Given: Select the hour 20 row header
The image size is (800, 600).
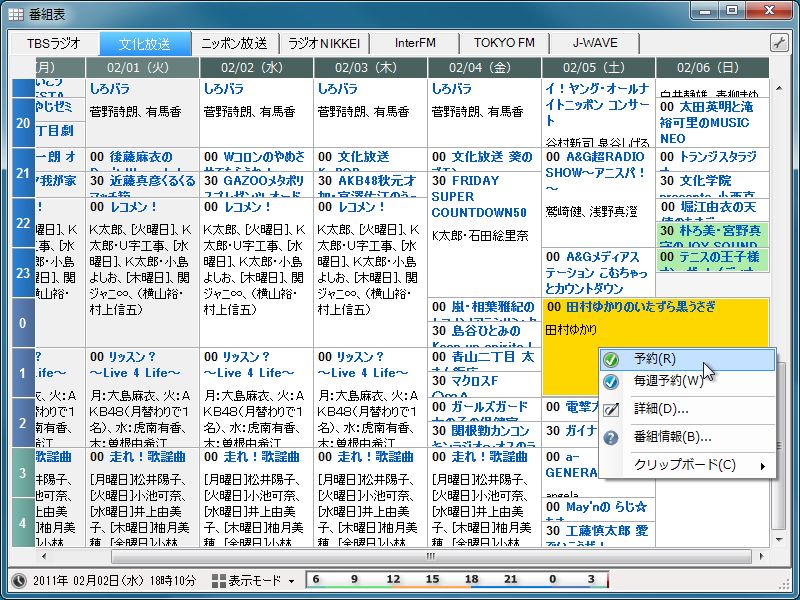Looking at the screenshot, I should pos(23,123).
